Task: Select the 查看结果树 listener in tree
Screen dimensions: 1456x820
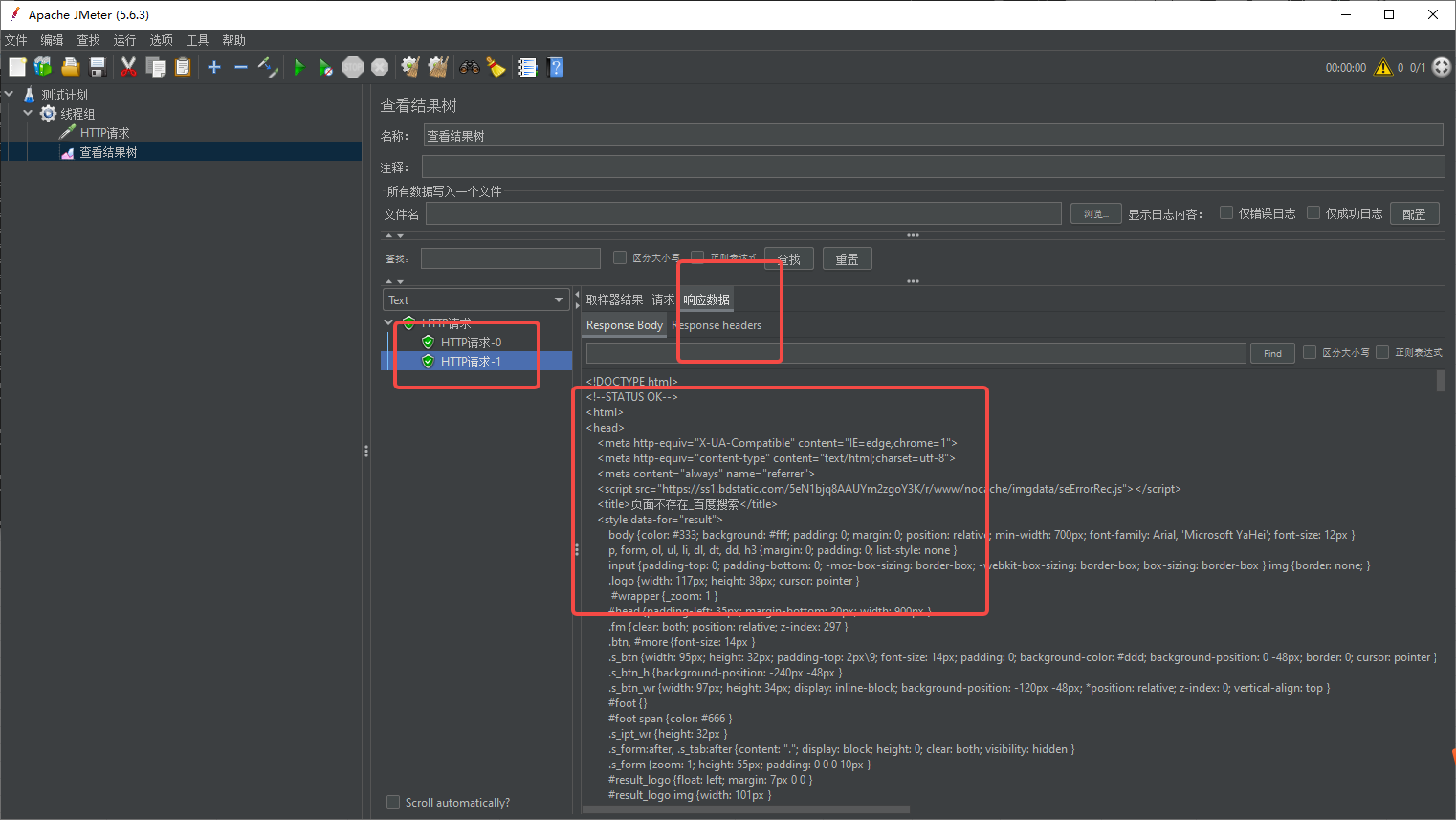Action: point(108,152)
